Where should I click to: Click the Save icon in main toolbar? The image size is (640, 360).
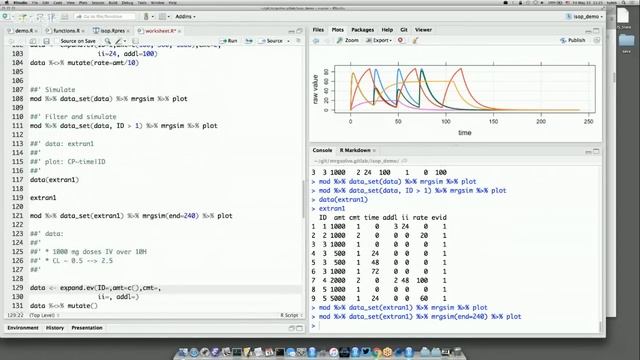[40, 17]
